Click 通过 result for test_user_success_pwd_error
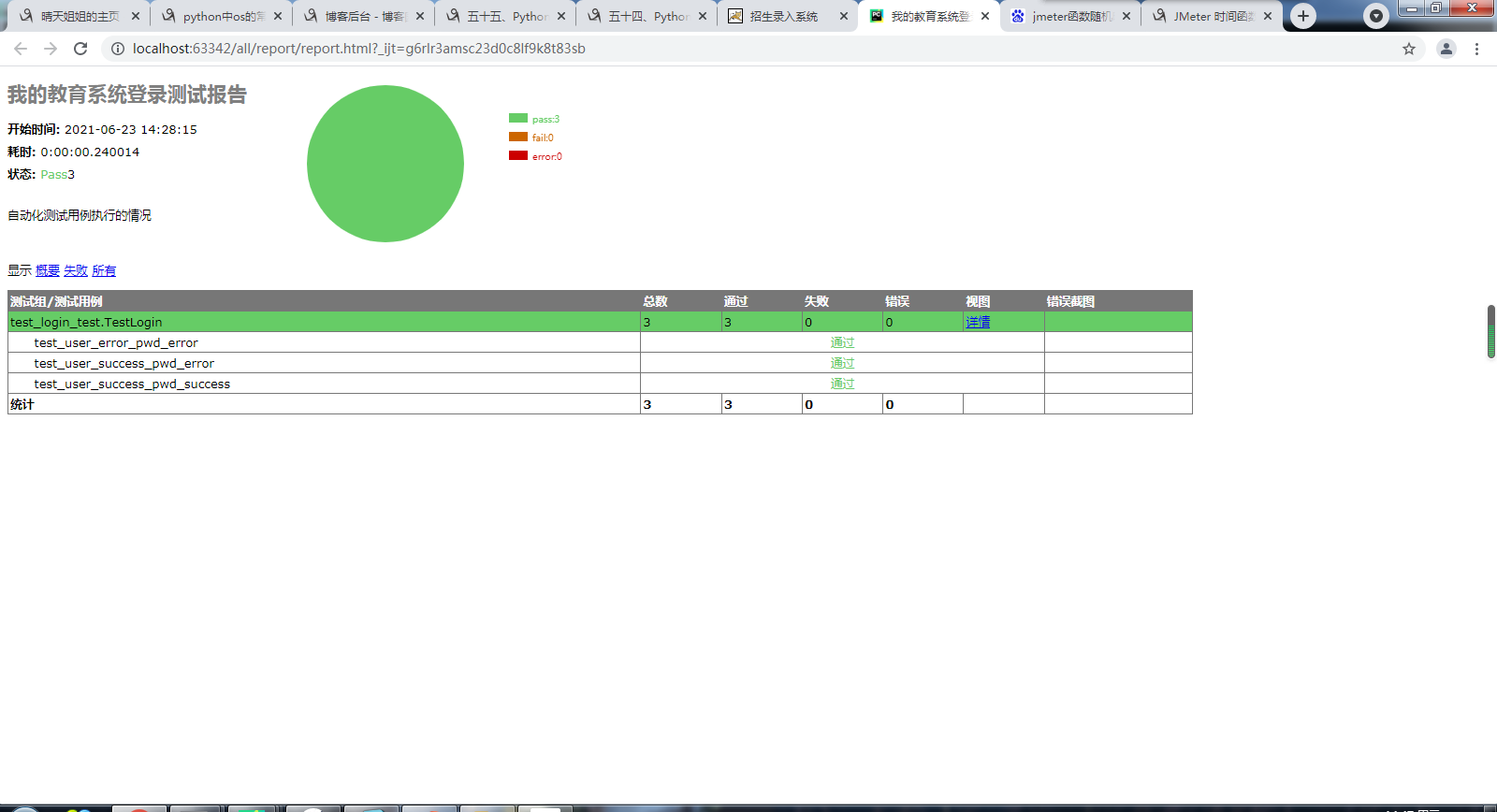1497x812 pixels. click(x=842, y=363)
